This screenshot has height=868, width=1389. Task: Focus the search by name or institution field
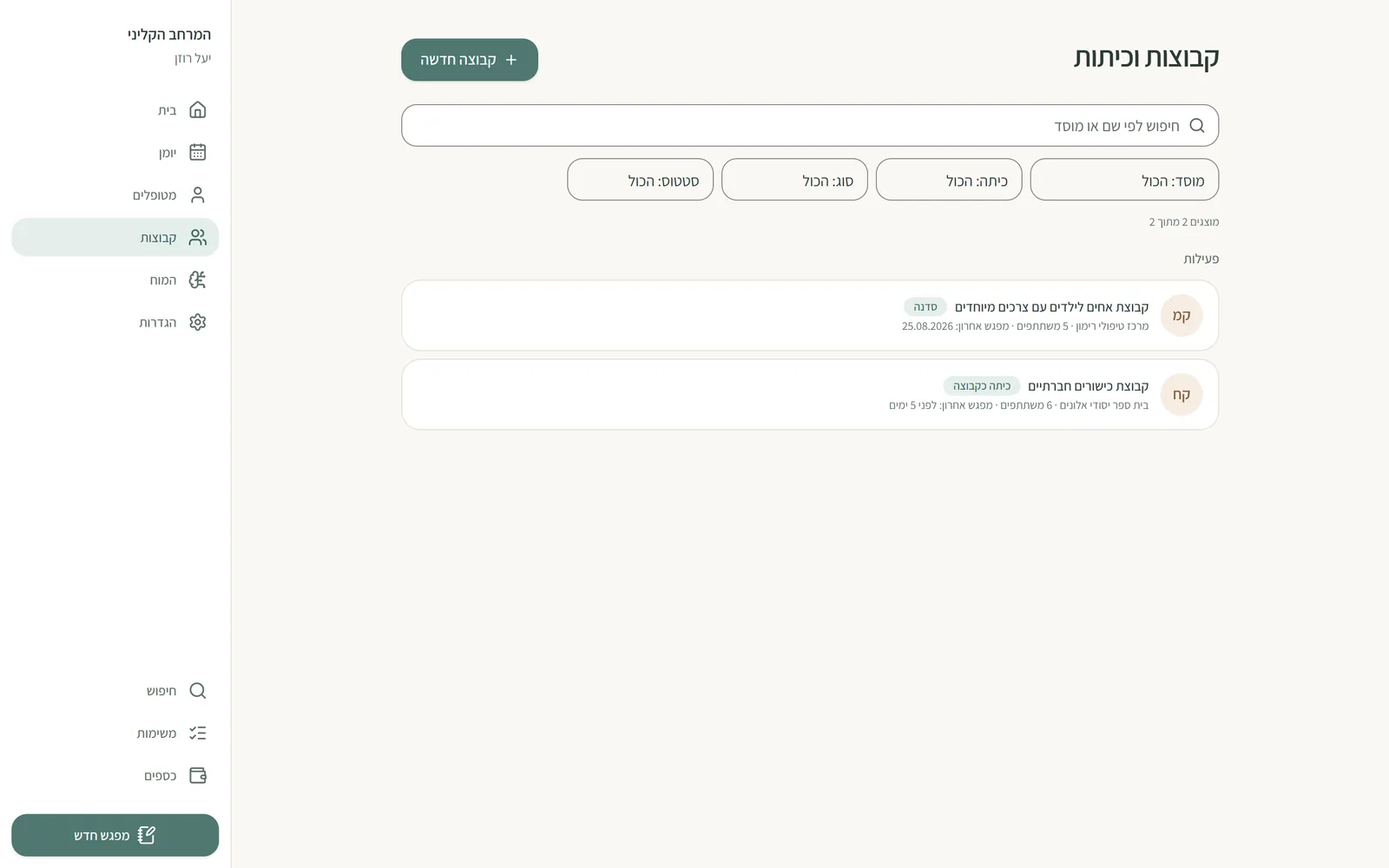pos(810,126)
